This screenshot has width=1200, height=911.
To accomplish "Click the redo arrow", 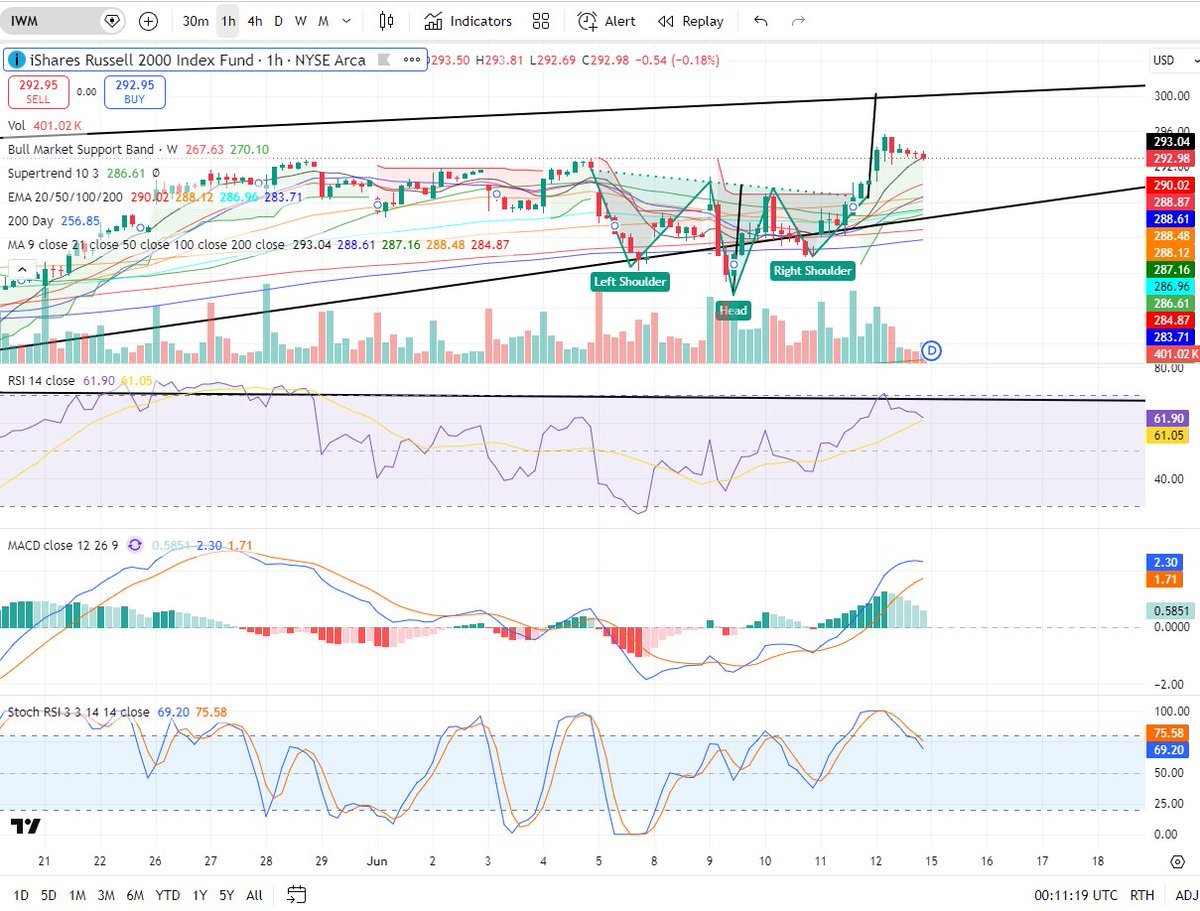I will [x=798, y=21].
